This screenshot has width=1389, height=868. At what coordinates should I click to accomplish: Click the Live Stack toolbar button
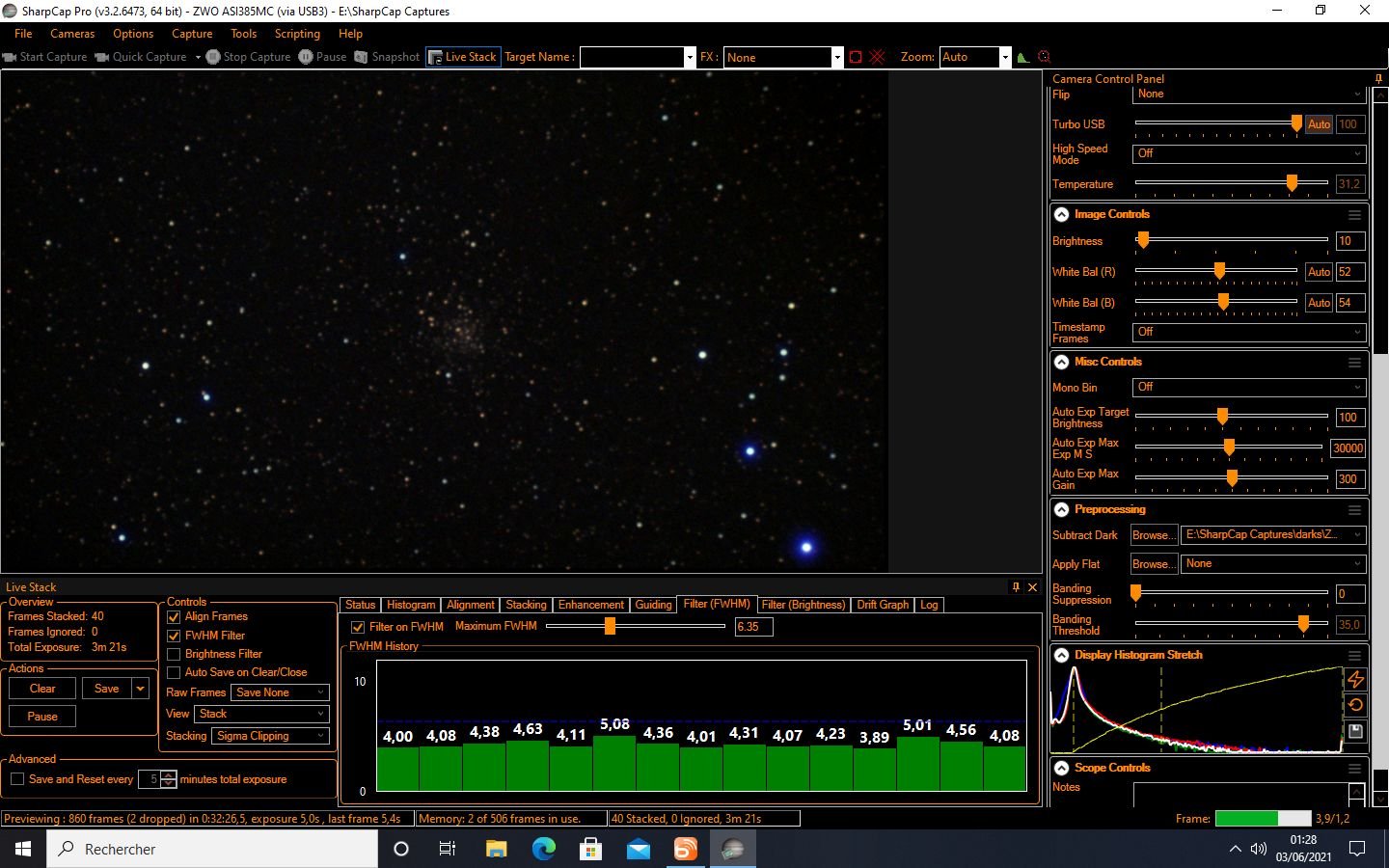(x=463, y=57)
